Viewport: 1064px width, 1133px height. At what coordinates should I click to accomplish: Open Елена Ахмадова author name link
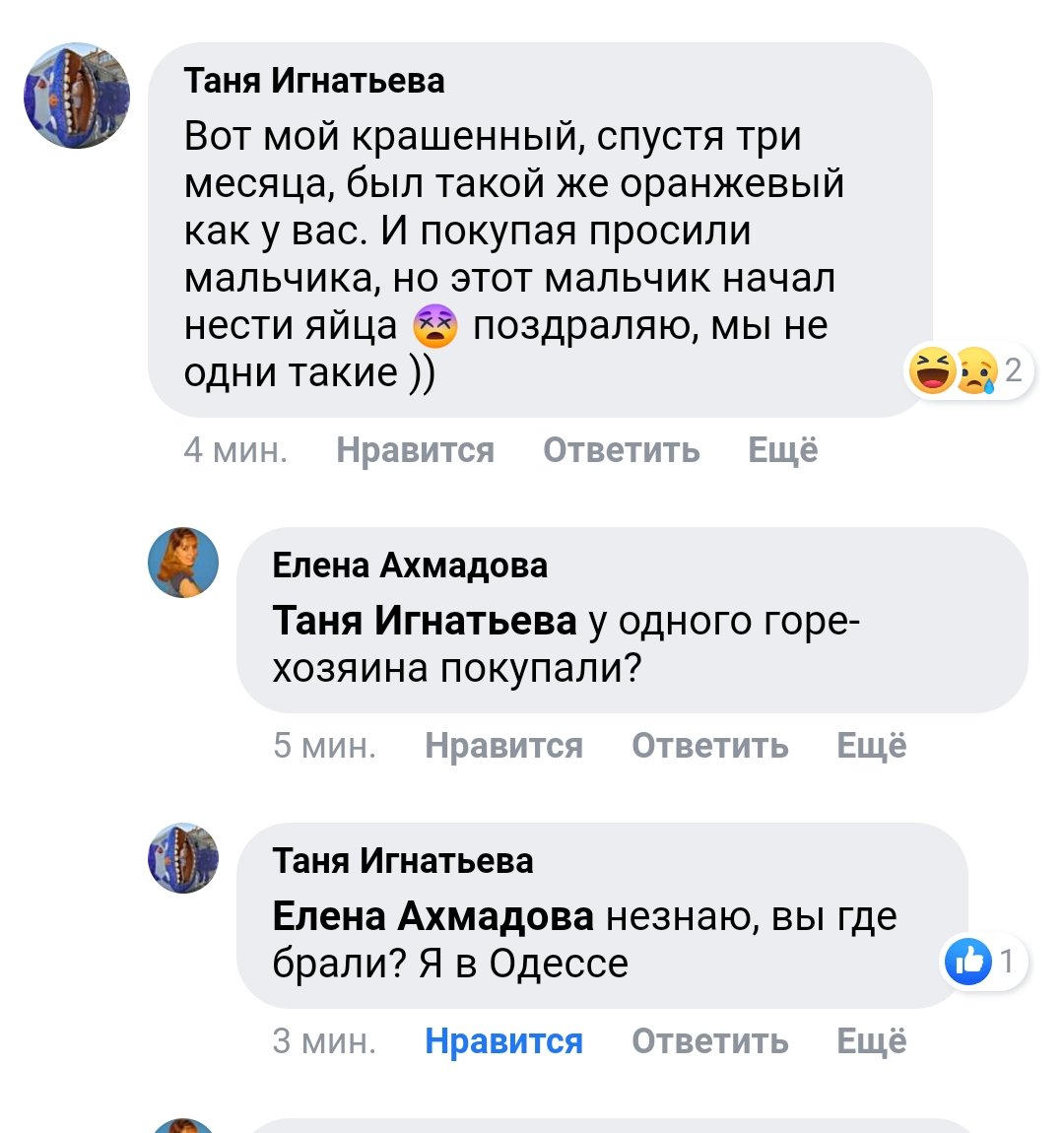(410, 566)
